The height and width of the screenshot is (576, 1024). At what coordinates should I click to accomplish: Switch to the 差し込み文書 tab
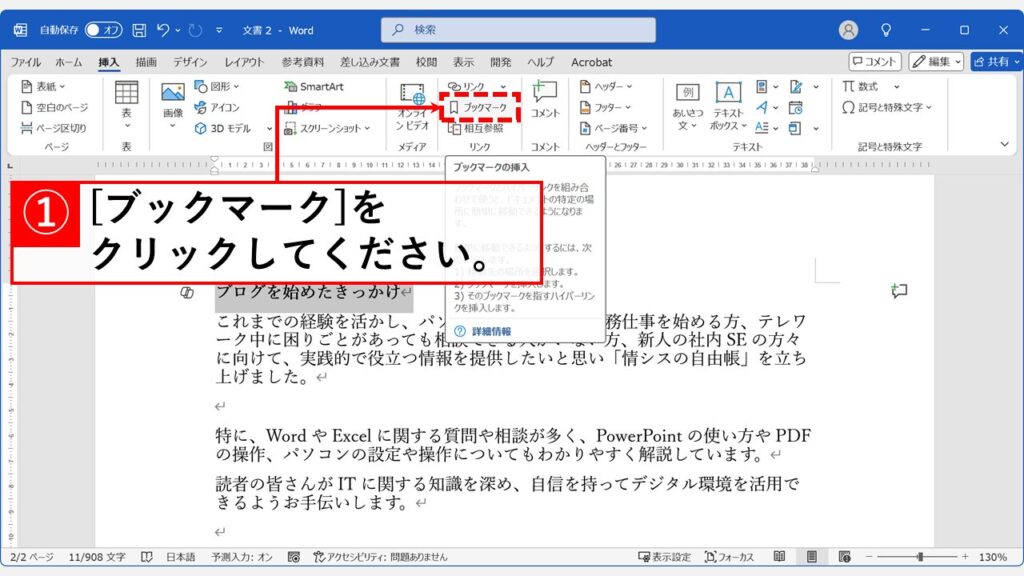pos(370,62)
